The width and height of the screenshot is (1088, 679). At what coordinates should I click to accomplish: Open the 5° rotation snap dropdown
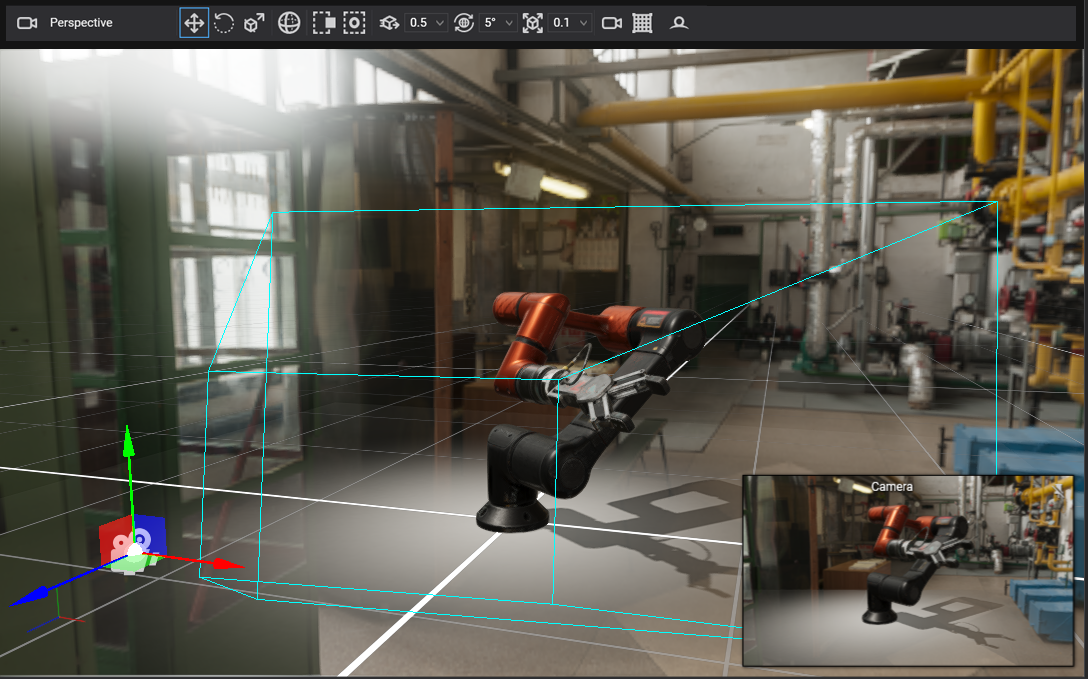coord(498,23)
